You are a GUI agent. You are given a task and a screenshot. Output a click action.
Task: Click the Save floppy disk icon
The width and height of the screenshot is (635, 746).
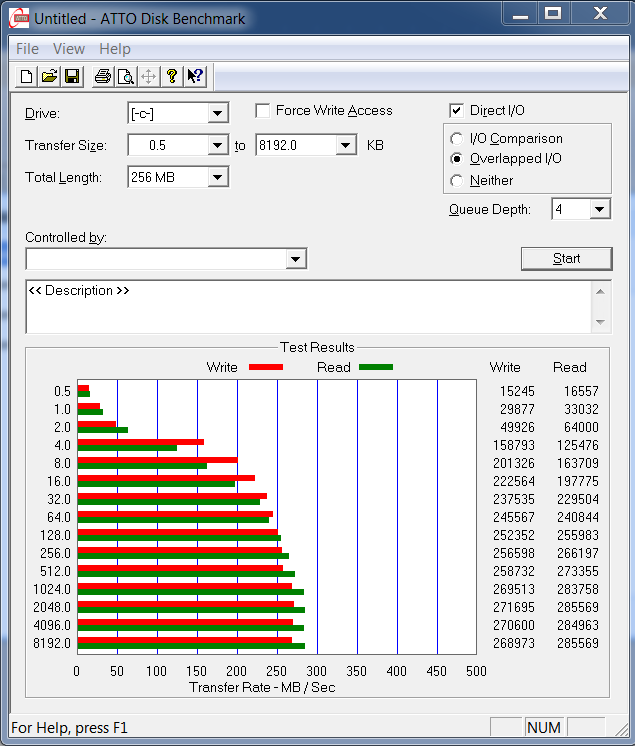click(72, 76)
